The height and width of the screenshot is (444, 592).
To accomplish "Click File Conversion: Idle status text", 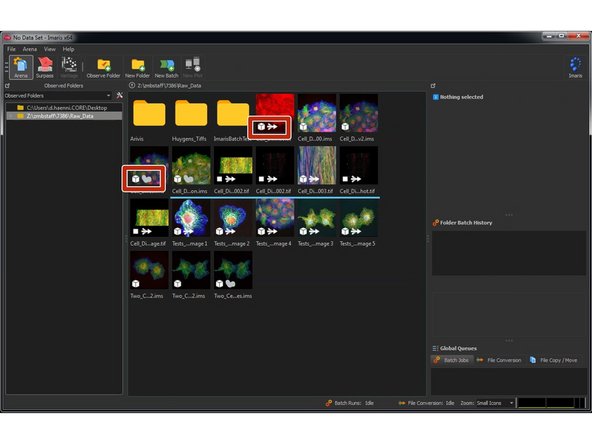I will [x=431, y=403].
